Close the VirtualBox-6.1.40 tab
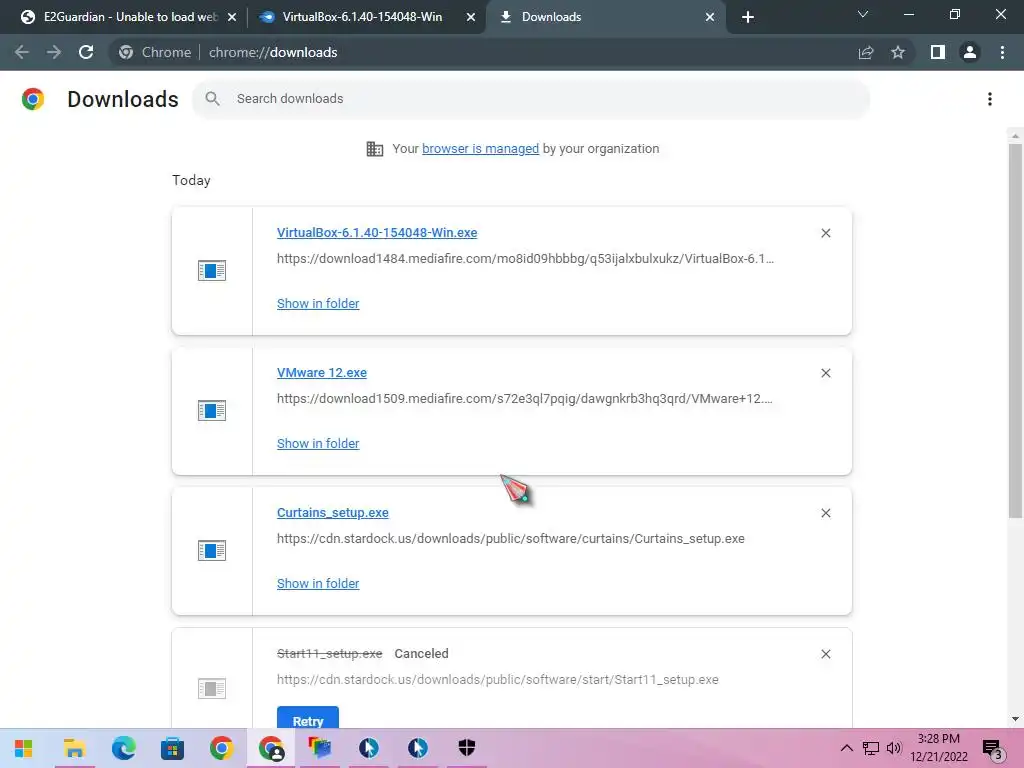Image resolution: width=1024 pixels, height=768 pixels. [x=471, y=17]
